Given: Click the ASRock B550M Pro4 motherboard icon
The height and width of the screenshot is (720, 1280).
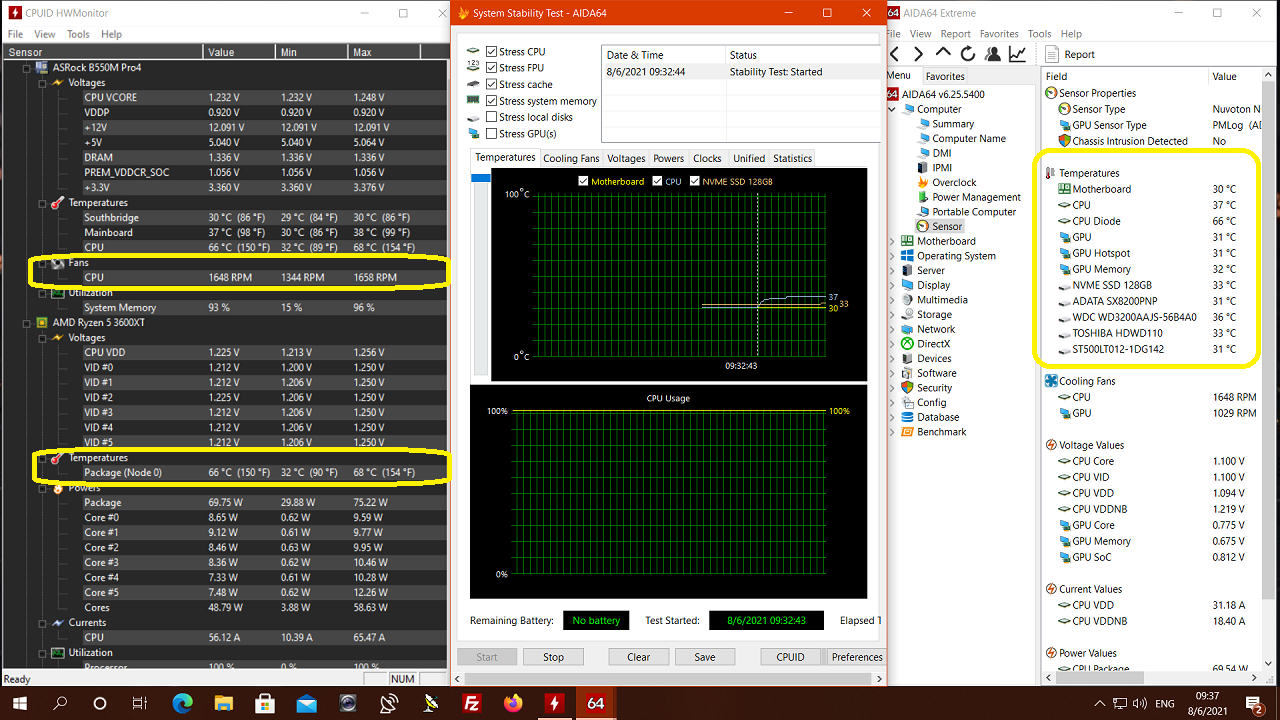Looking at the screenshot, I should tap(43, 68).
